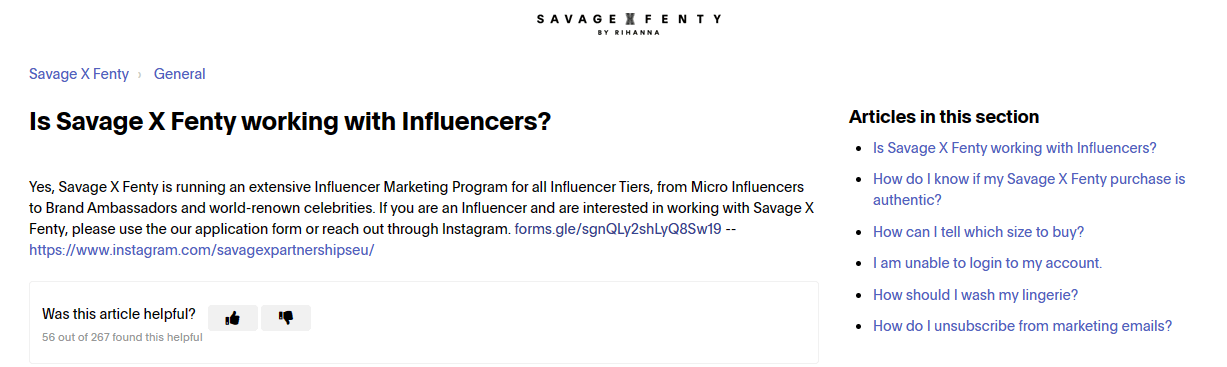The image size is (1227, 367).
Task: Click the main article title heading
Action: click(290, 122)
